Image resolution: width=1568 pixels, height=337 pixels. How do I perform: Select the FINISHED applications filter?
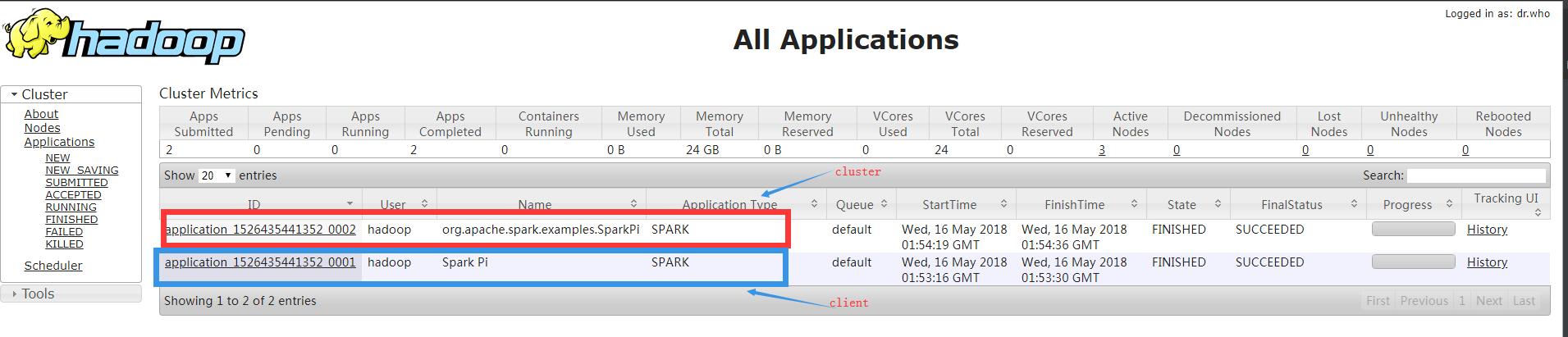71,220
